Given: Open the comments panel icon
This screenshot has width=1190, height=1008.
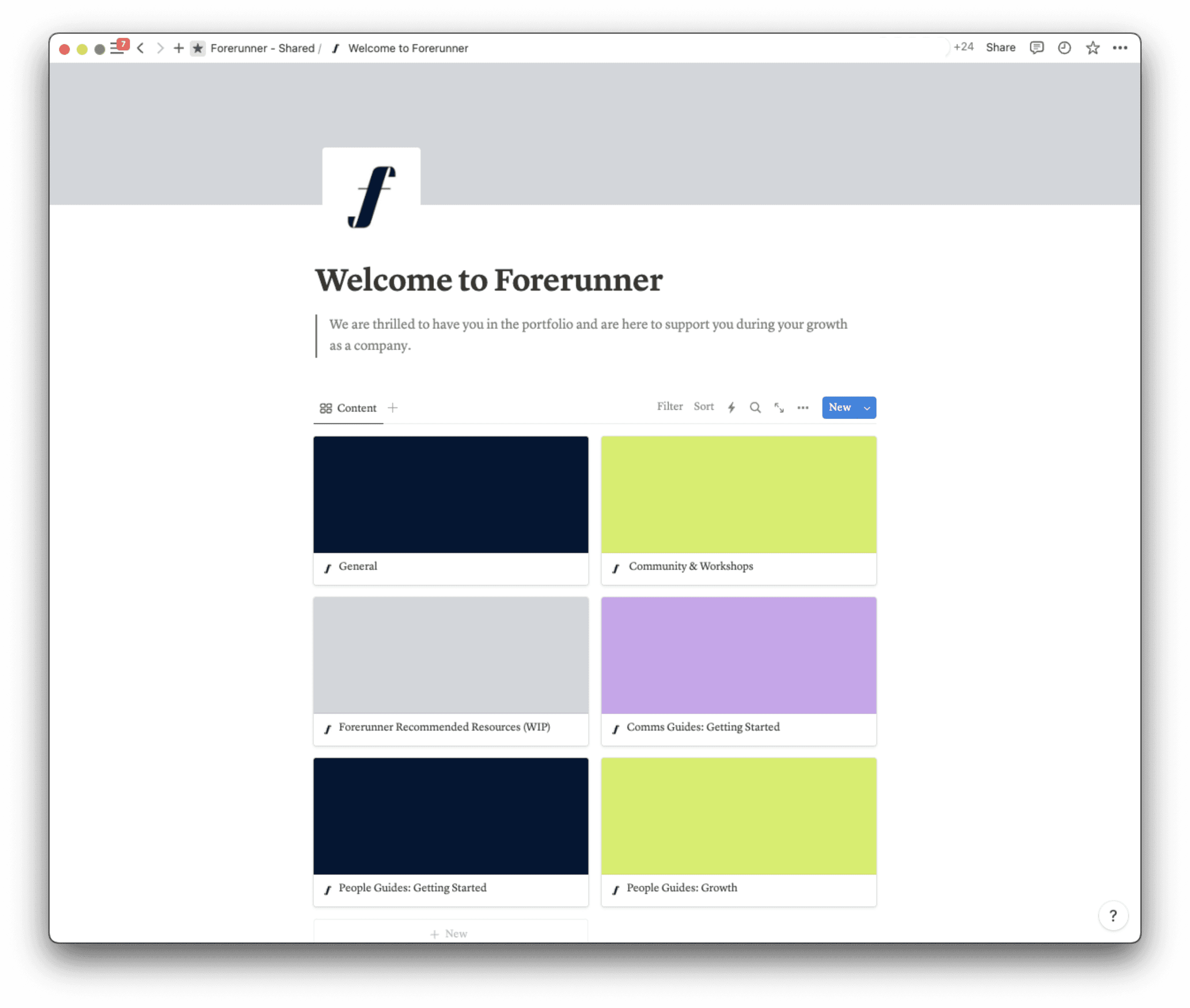Looking at the screenshot, I should (x=1036, y=48).
